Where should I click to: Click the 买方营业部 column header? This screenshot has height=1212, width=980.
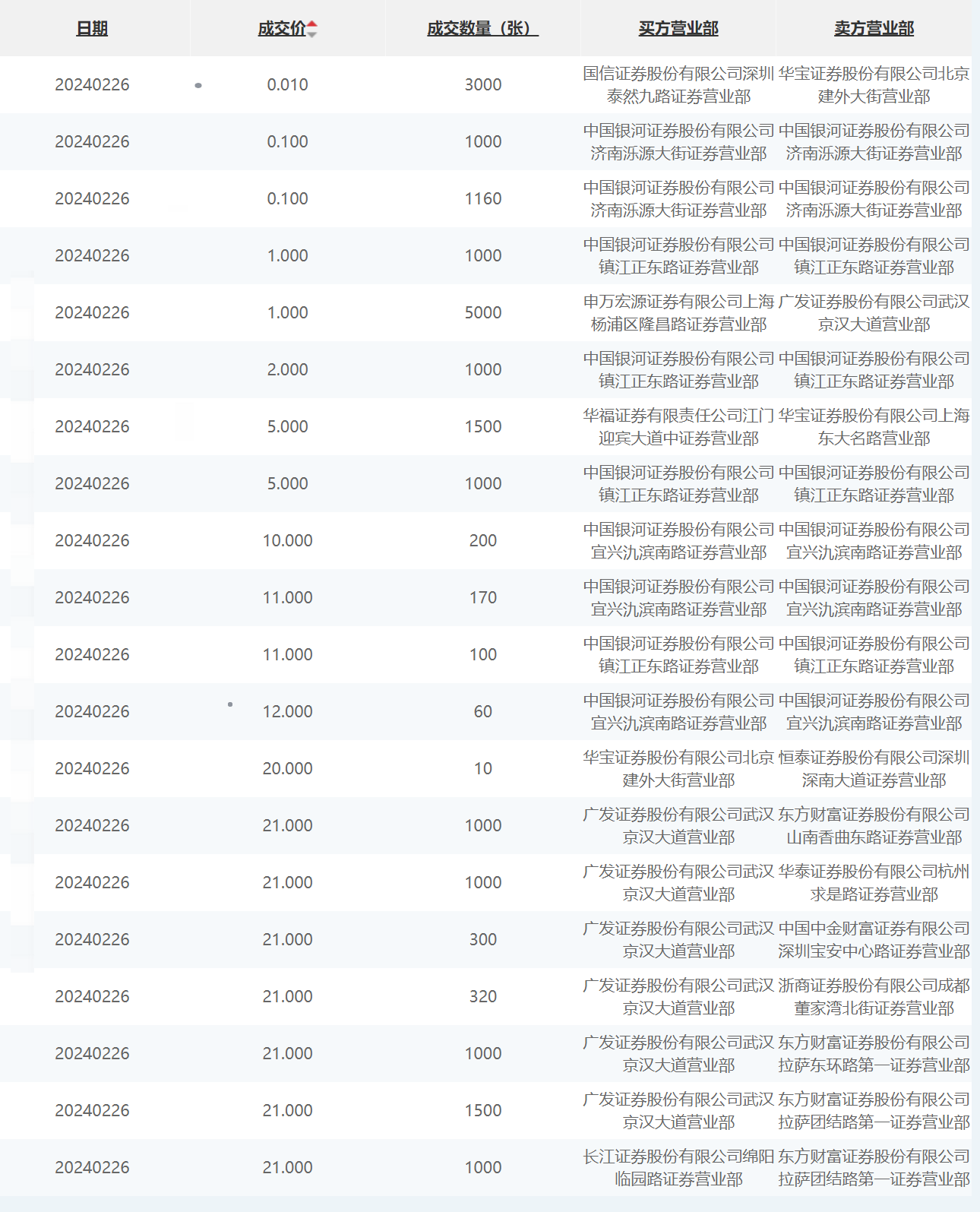click(678, 29)
